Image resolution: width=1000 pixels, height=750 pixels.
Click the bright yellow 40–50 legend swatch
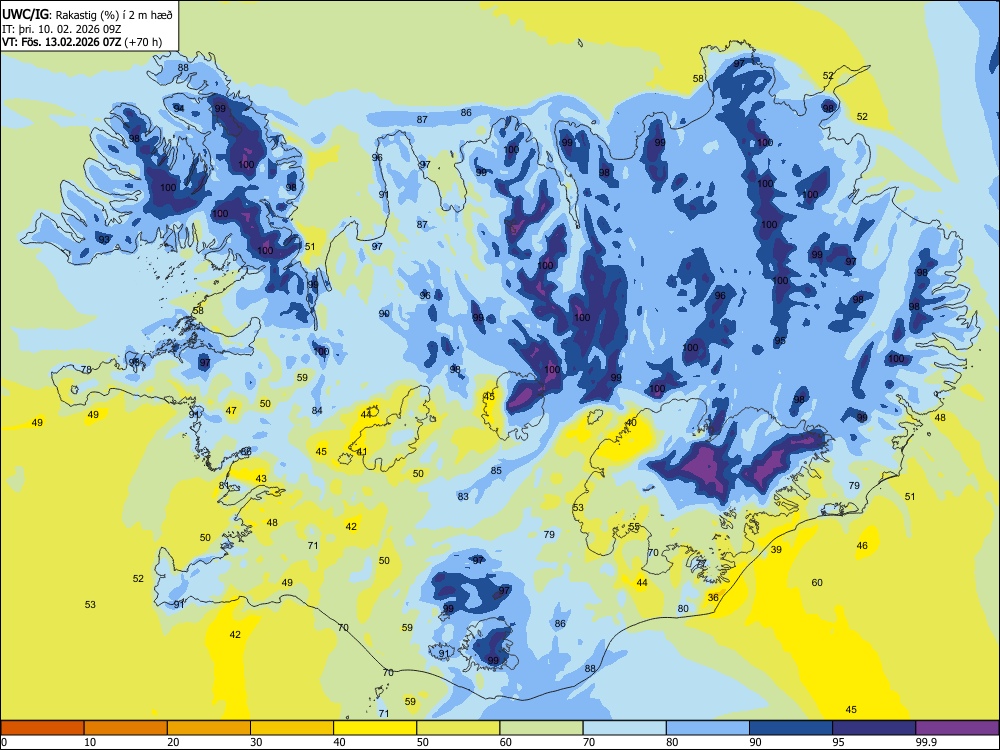375,728
